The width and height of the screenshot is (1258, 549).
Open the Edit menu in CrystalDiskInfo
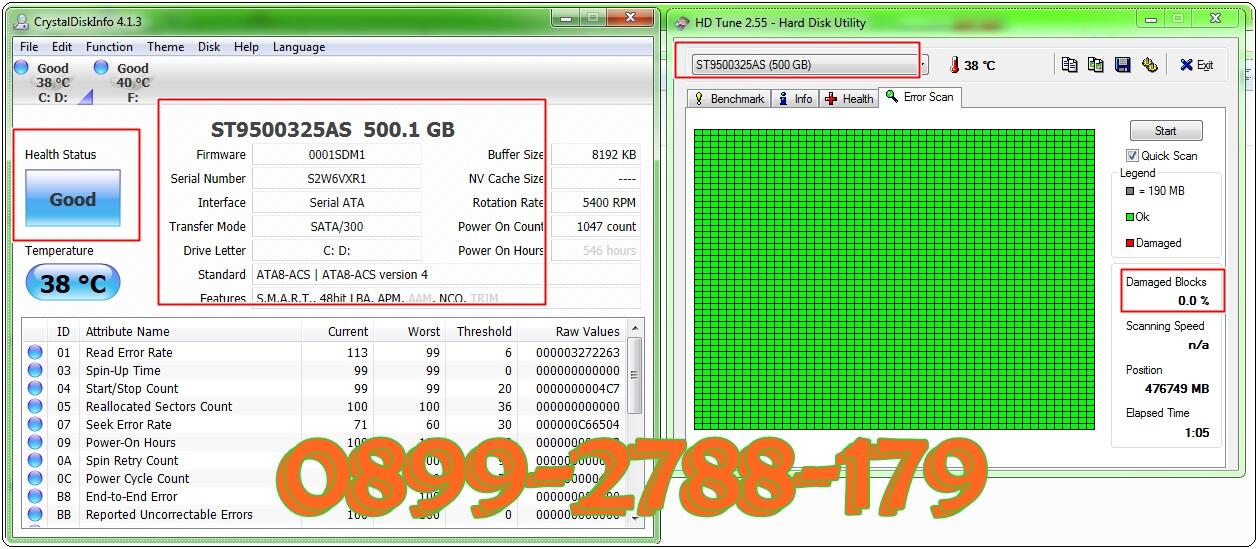62,47
